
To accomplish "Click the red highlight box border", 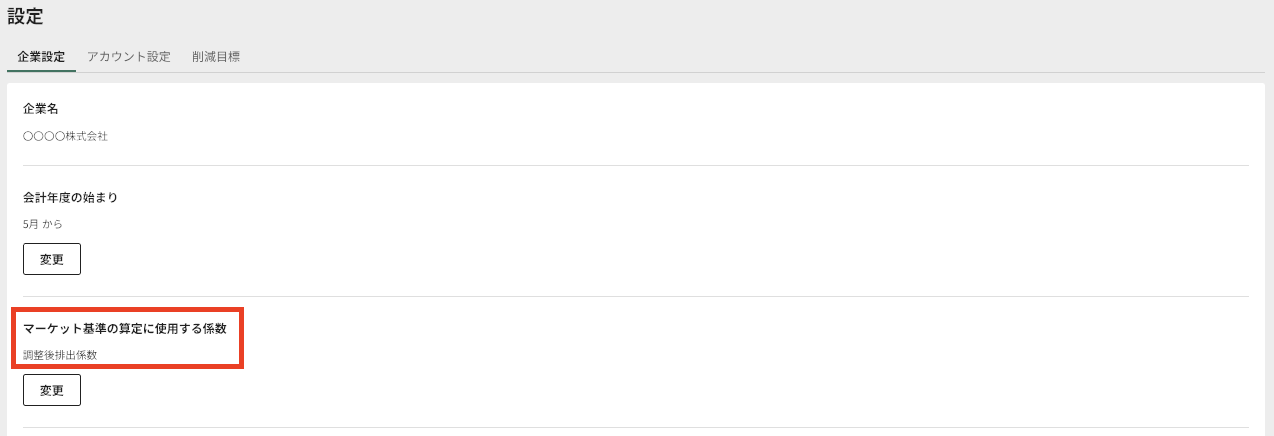I will (x=242, y=338).
